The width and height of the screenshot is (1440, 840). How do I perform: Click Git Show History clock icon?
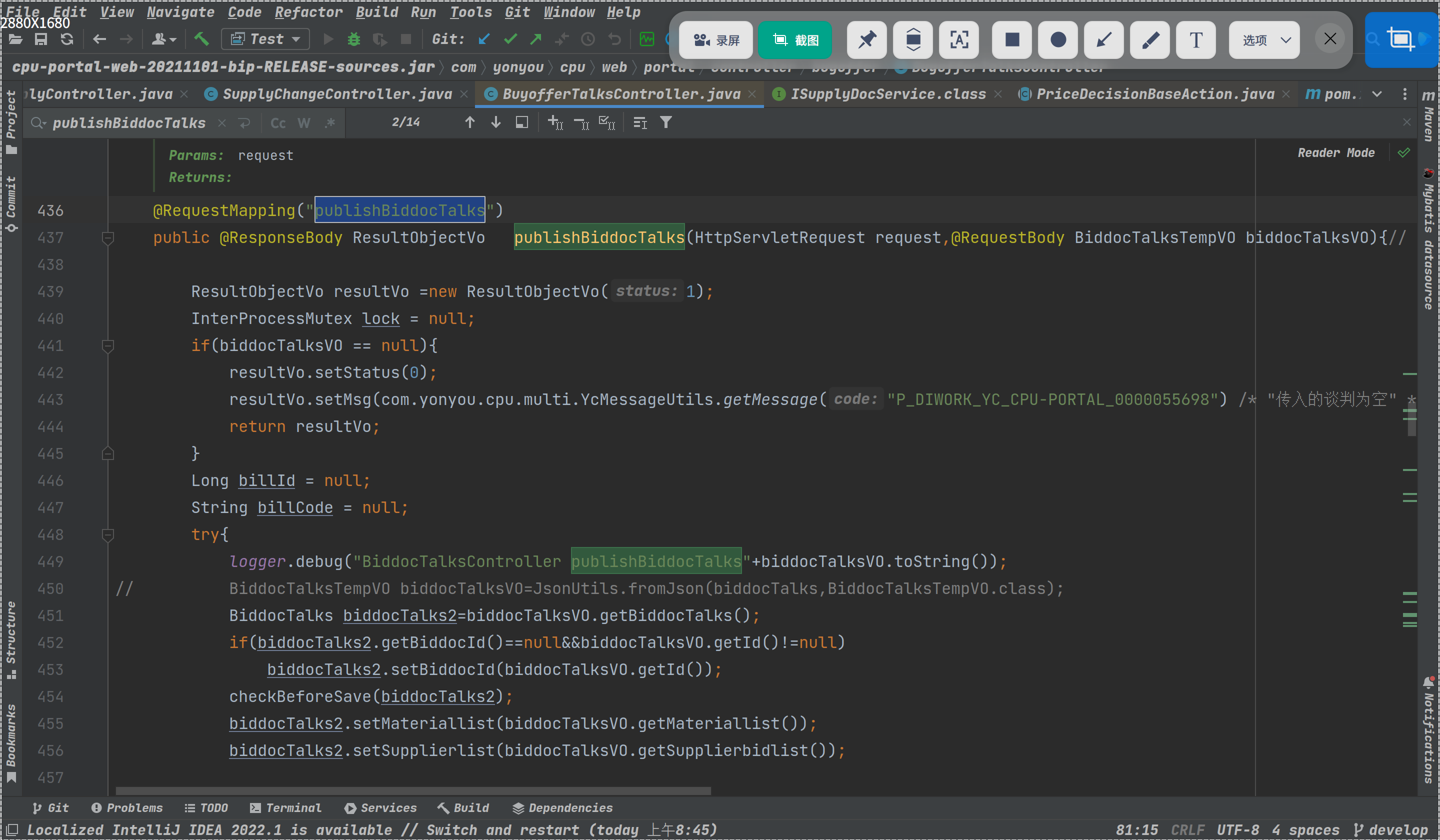(588, 39)
